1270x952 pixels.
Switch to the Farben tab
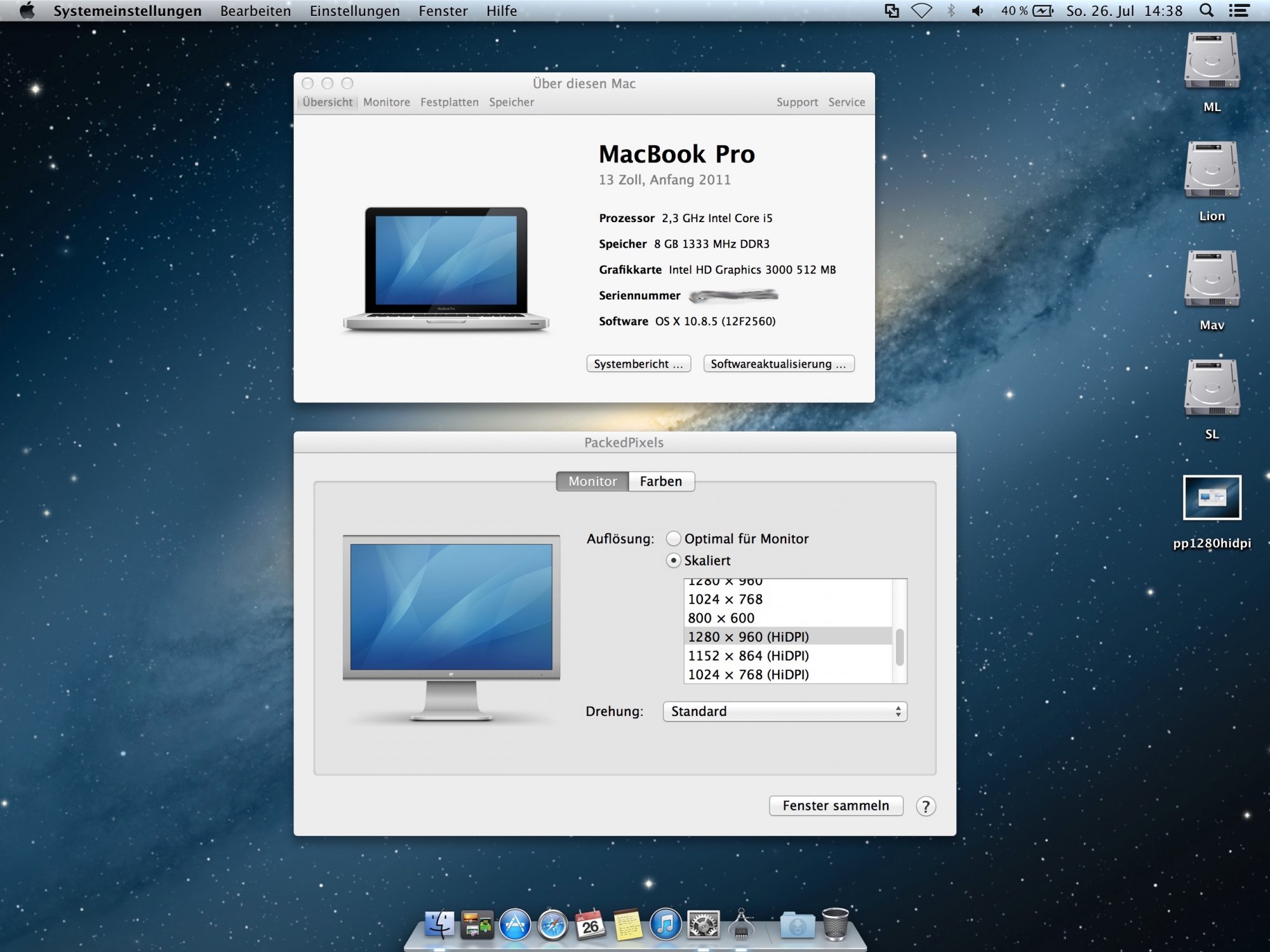[660, 481]
